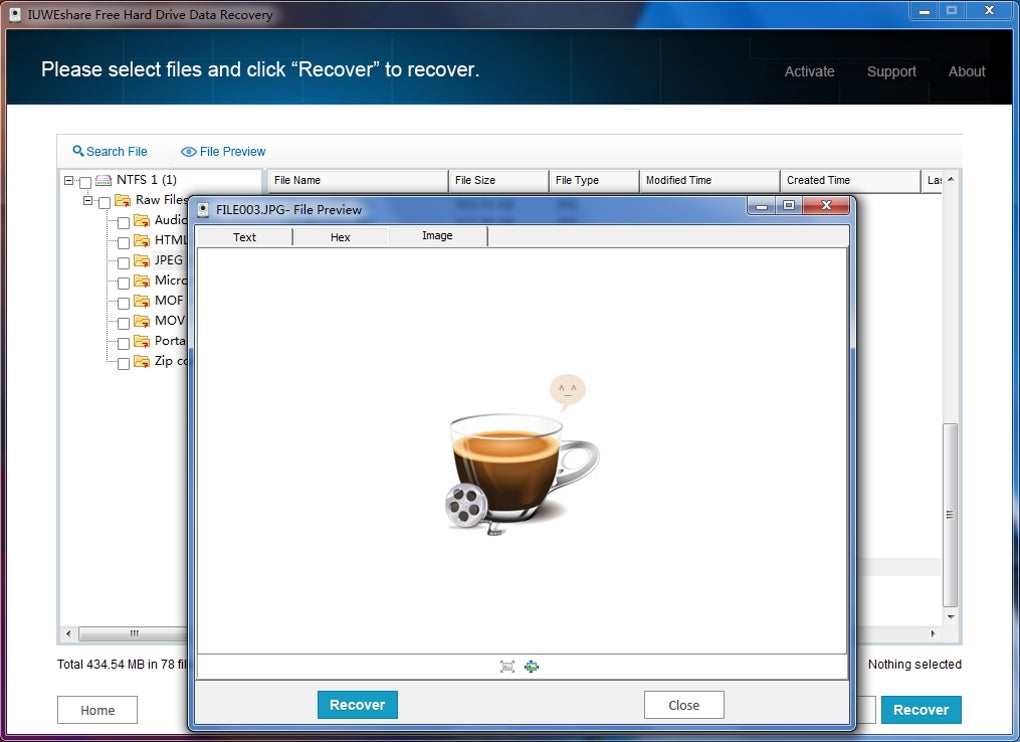Open the Activate menu item
Screen dimensions: 1020x742
point(809,72)
